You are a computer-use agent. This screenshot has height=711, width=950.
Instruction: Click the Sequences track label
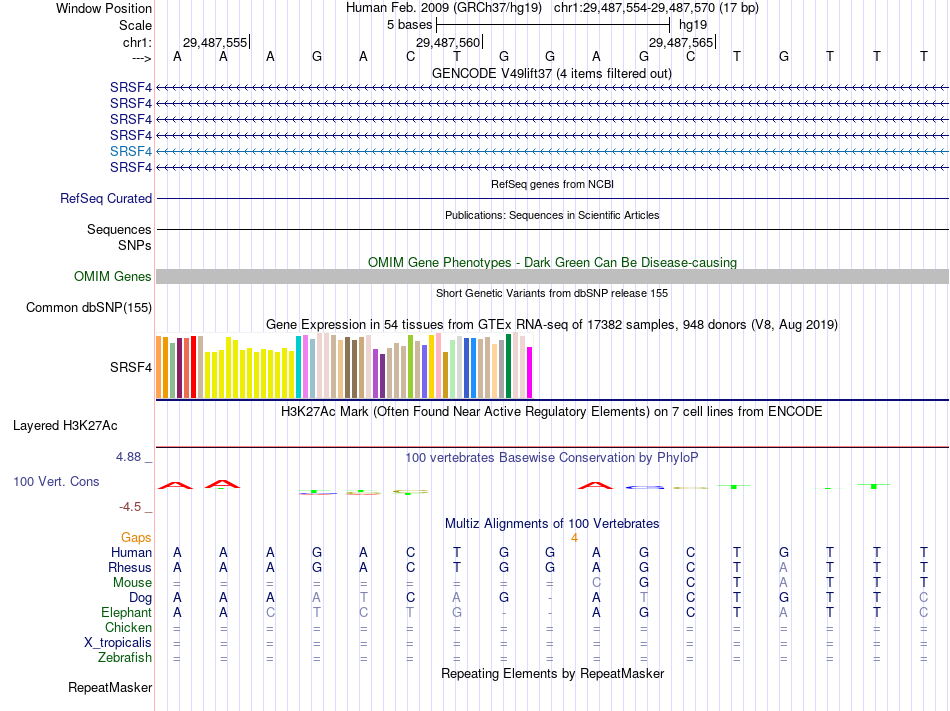pyautogui.click(x=119, y=229)
